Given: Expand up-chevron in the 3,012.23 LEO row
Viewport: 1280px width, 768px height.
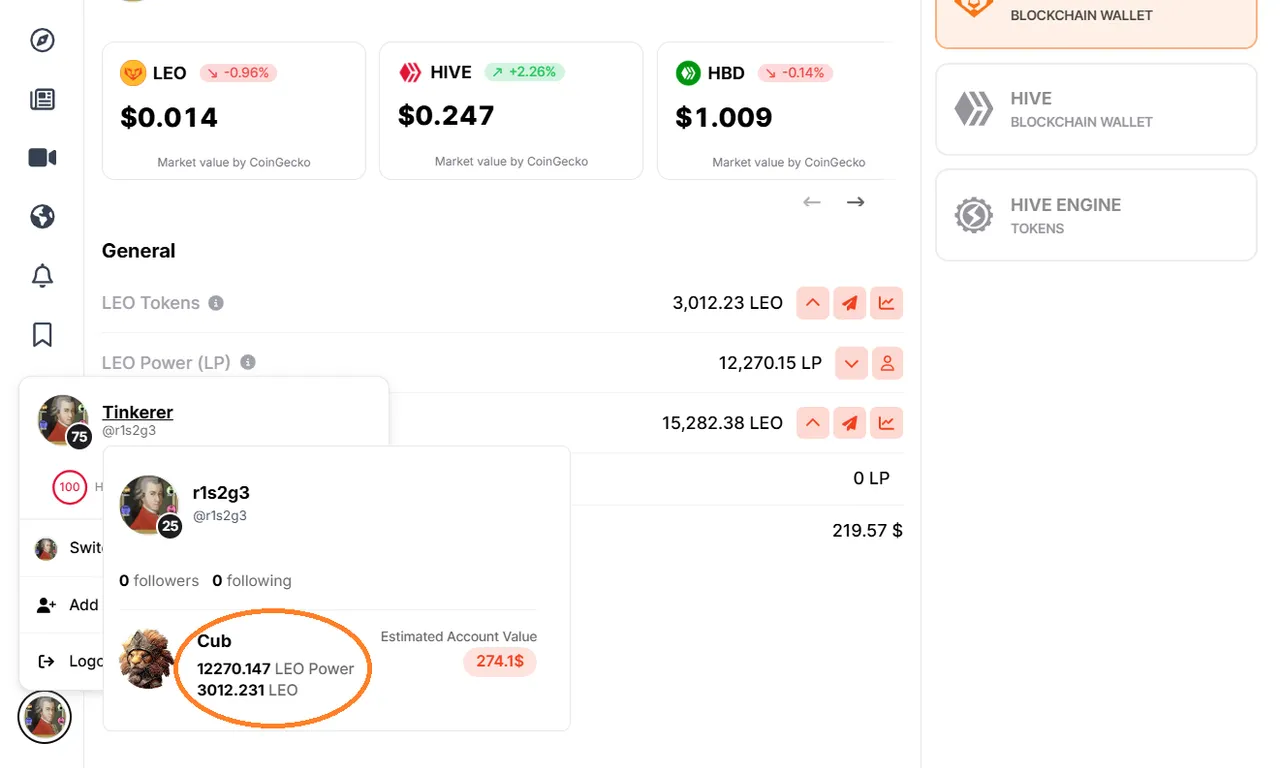Looking at the screenshot, I should 813,303.
